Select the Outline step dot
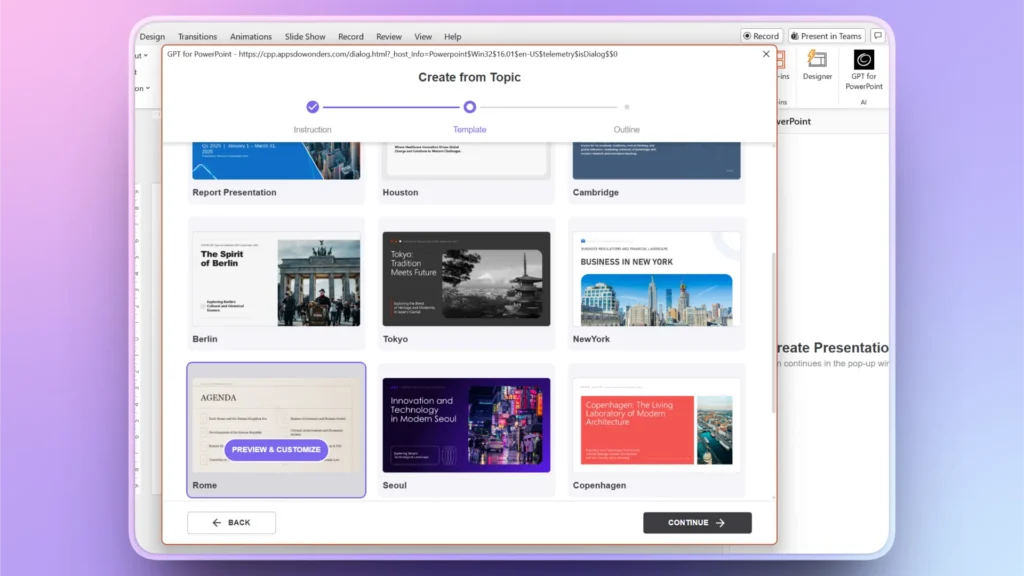 coord(627,106)
